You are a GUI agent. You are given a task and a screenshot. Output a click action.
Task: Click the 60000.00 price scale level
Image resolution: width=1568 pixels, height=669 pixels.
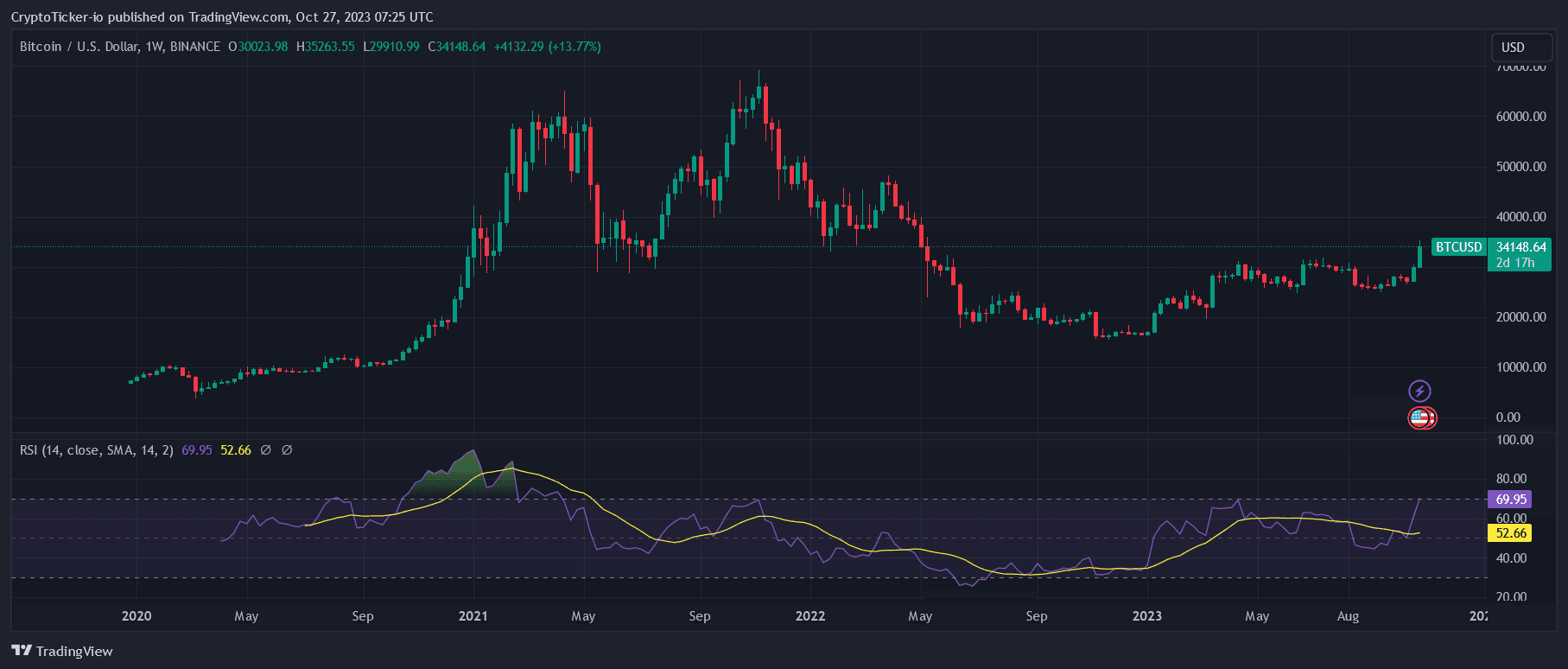[1520, 117]
